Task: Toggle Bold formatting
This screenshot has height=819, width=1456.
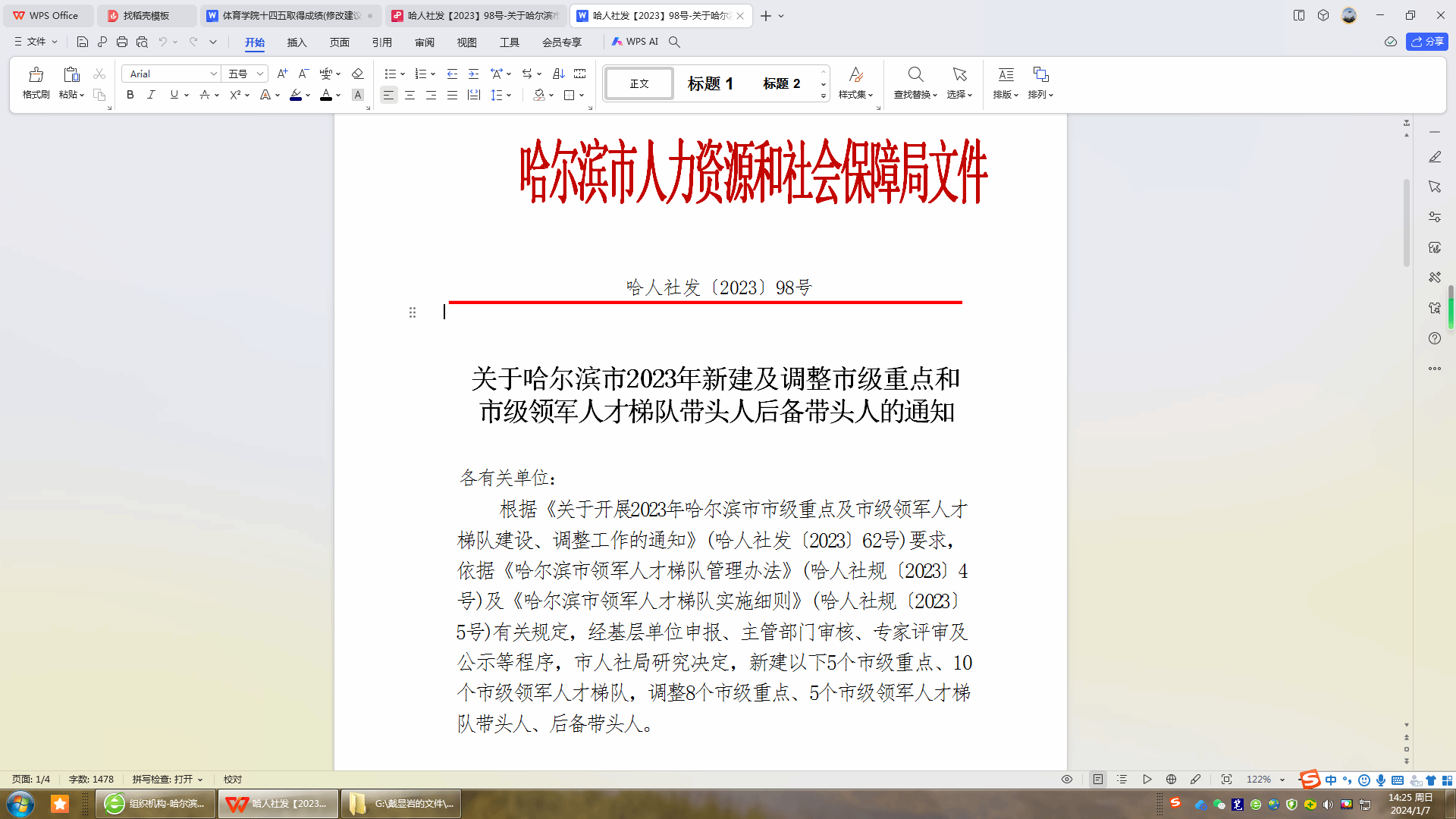Action: coord(130,95)
